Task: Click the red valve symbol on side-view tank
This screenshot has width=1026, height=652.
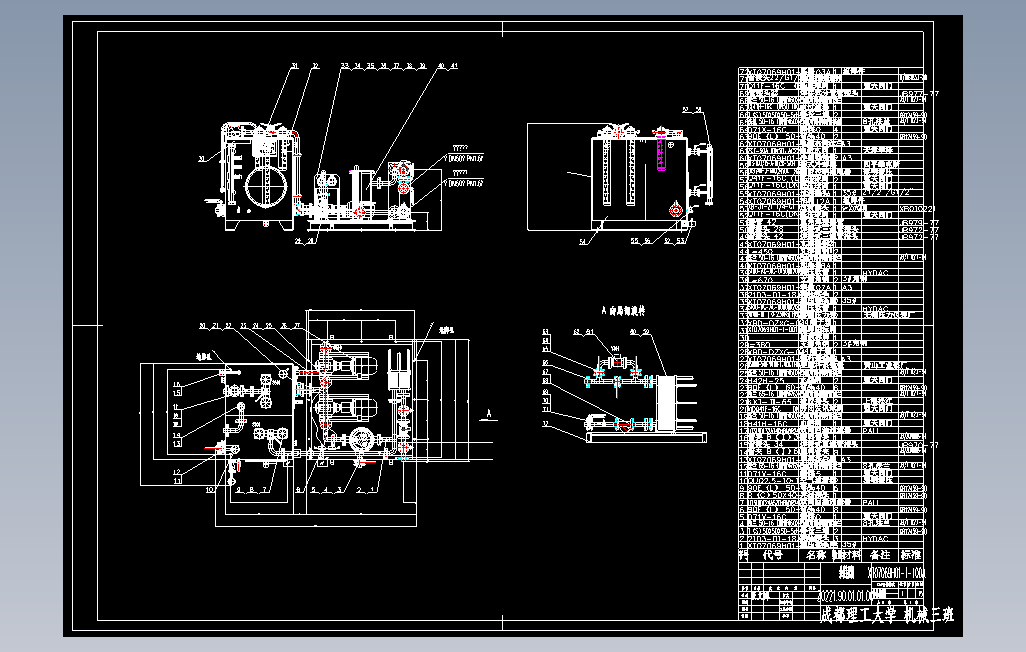Action: click(675, 210)
